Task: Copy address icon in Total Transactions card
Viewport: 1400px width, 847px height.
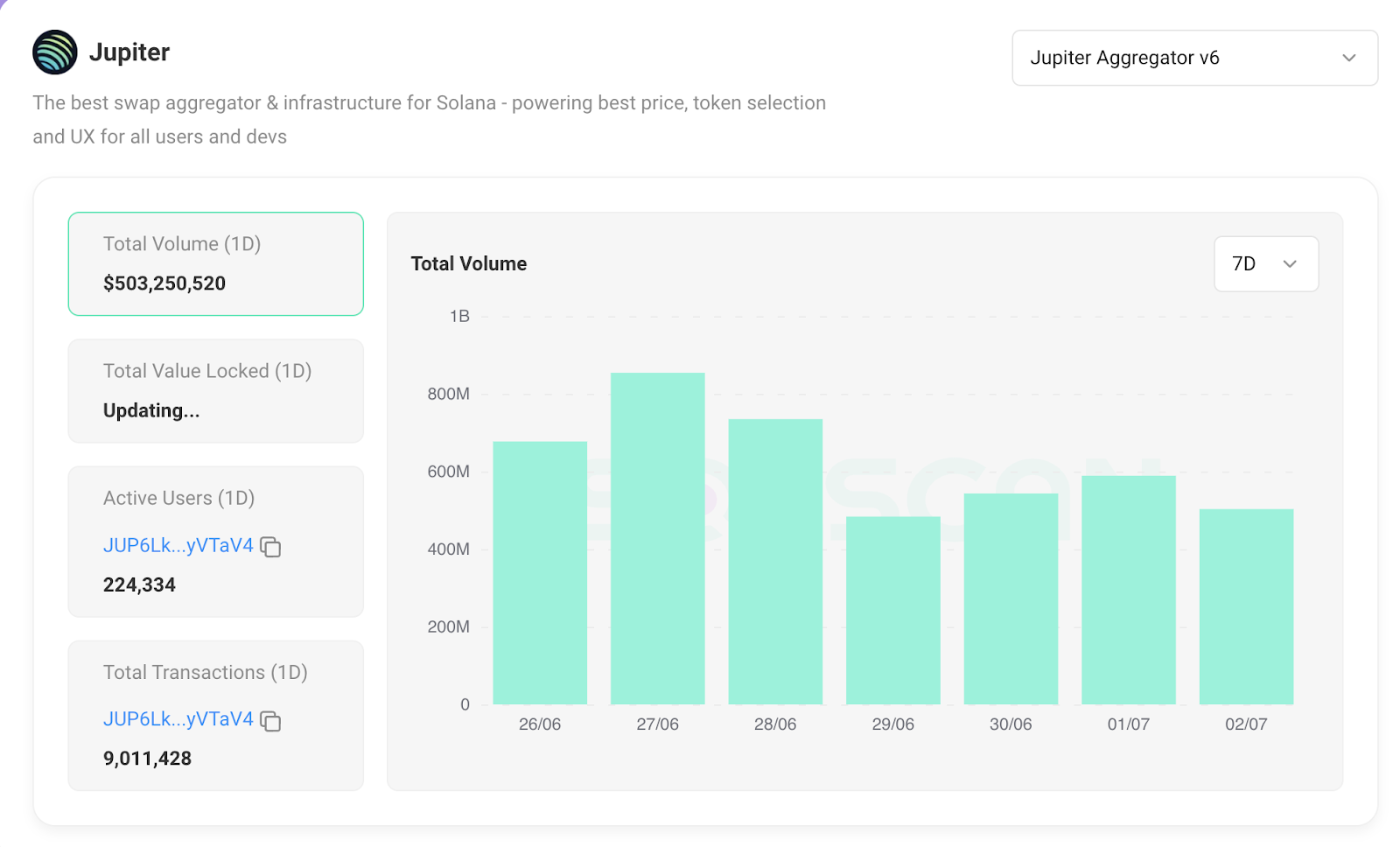Action: tap(270, 721)
